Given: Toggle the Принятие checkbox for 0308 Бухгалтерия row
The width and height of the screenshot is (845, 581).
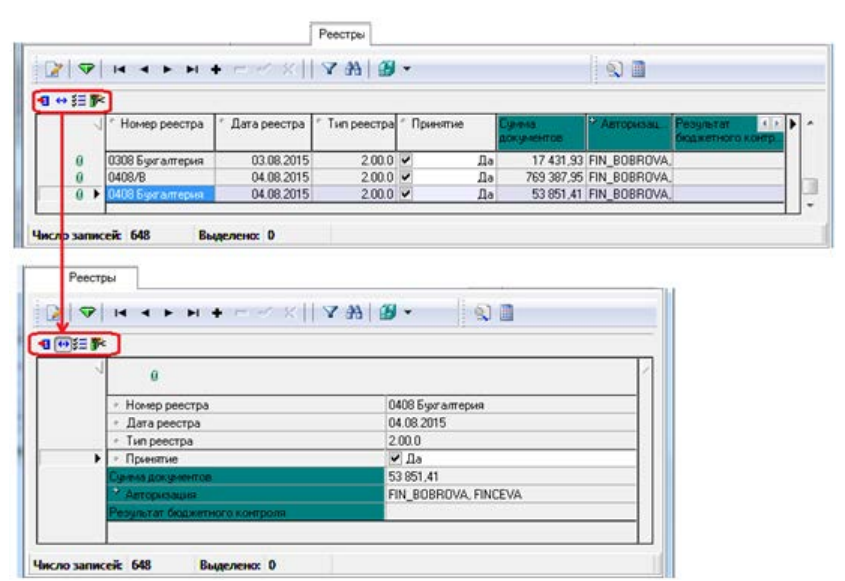Looking at the screenshot, I should click(x=405, y=160).
